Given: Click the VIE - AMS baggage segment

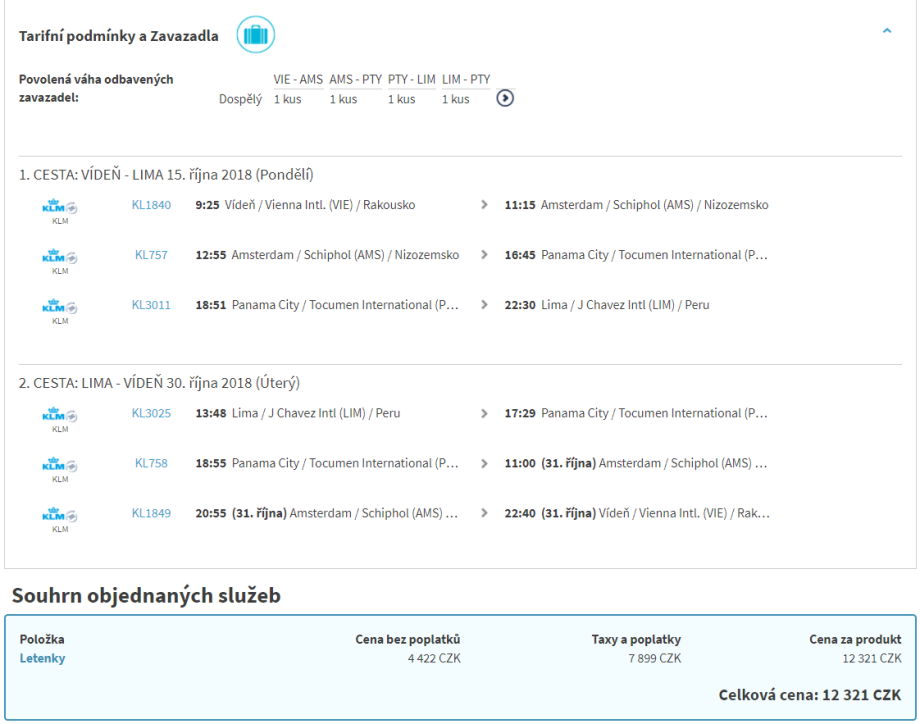Looking at the screenshot, I should (298, 80).
